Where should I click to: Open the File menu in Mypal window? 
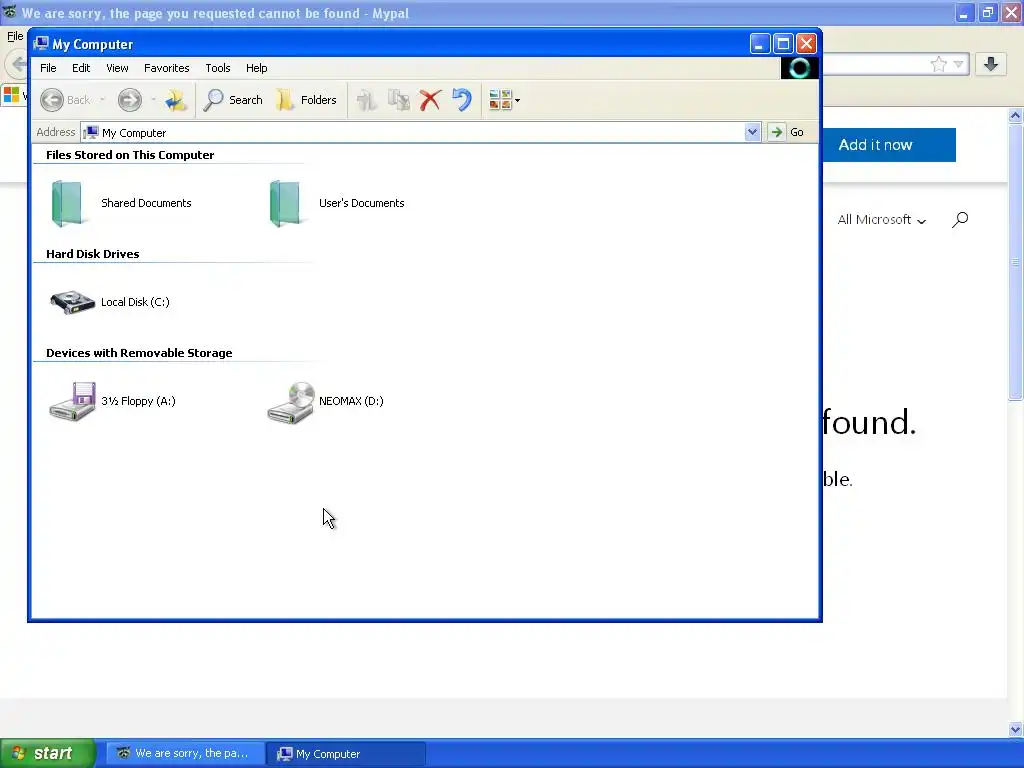tap(15, 36)
